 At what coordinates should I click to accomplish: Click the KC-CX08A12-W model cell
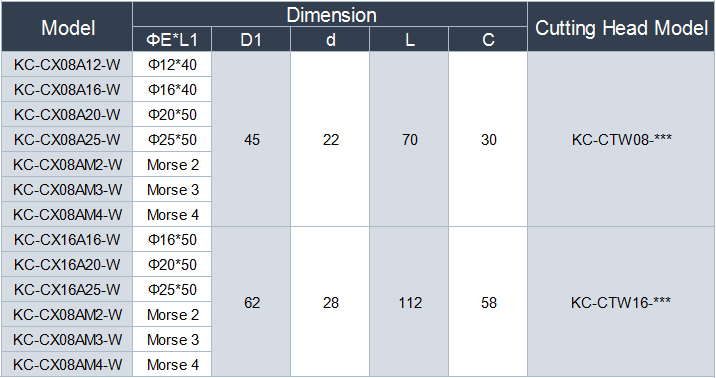coord(67,64)
